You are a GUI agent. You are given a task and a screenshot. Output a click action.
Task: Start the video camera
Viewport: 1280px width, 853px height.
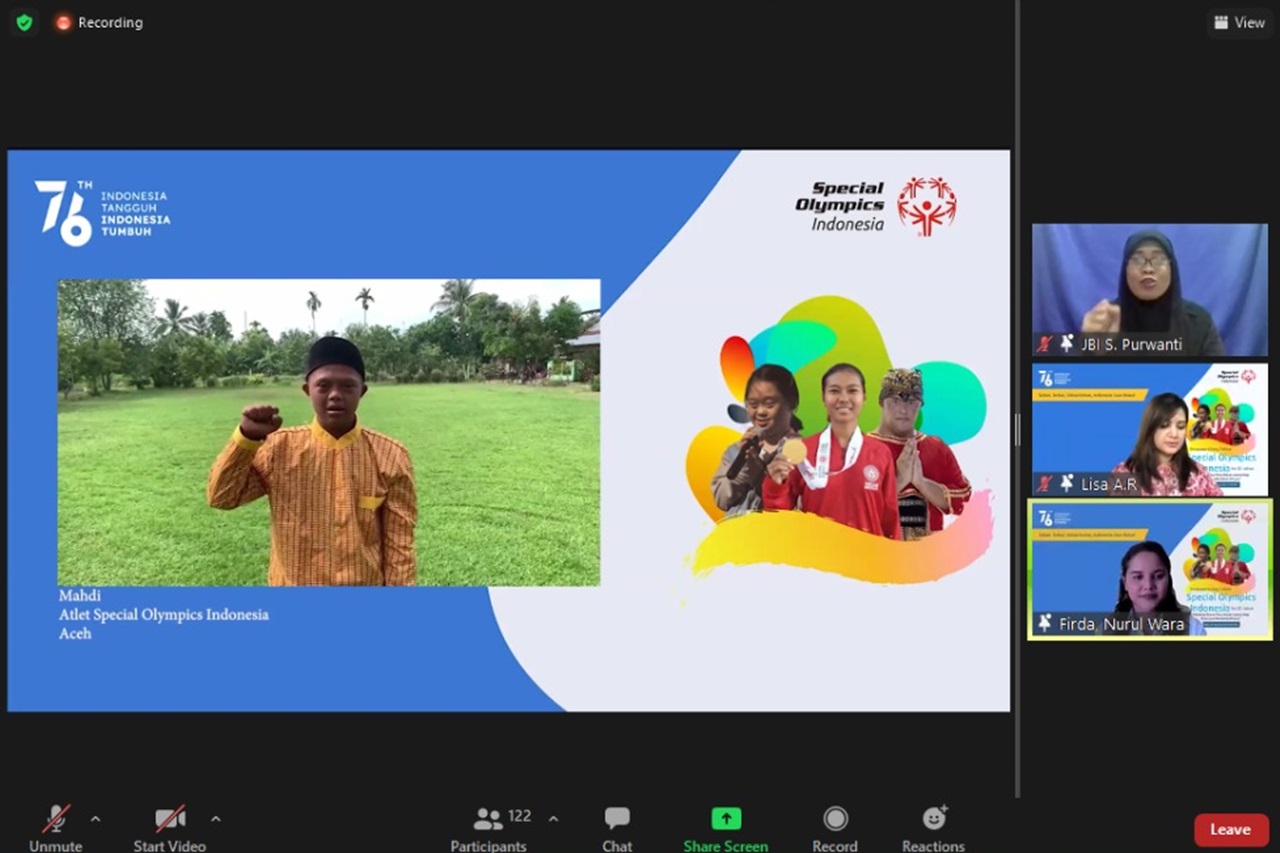click(170, 829)
